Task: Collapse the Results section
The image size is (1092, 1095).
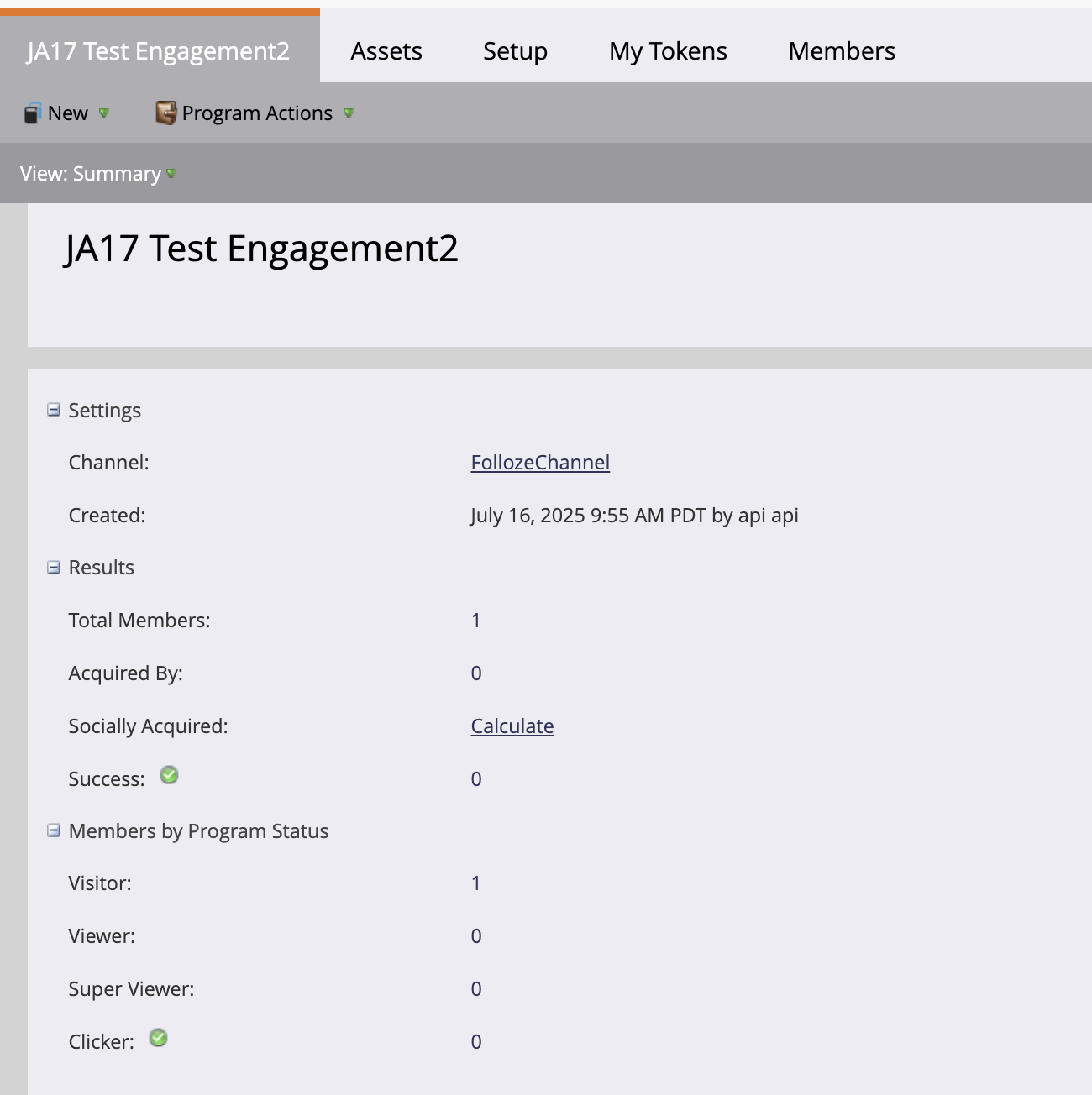Action: click(54, 568)
